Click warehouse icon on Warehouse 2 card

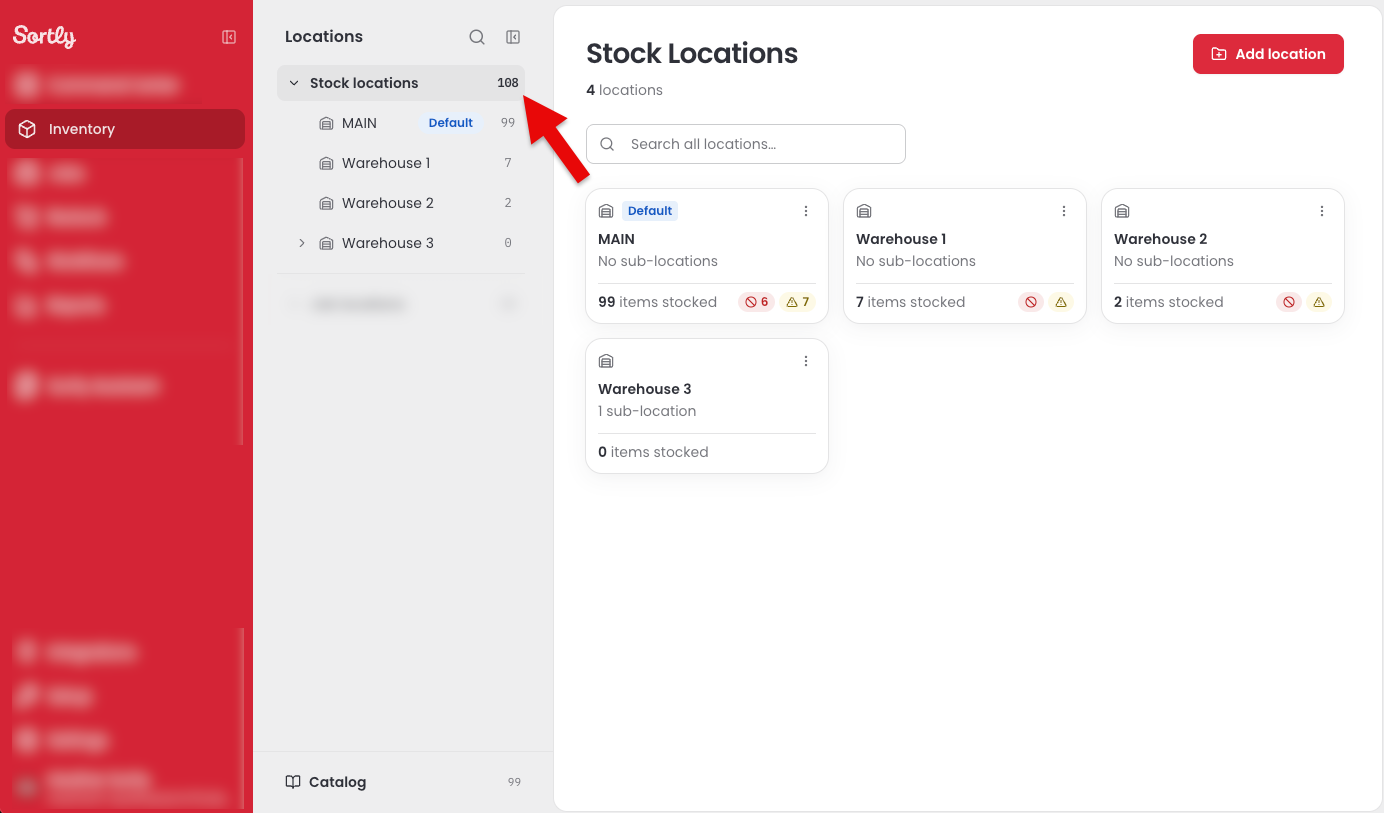pos(1122,211)
